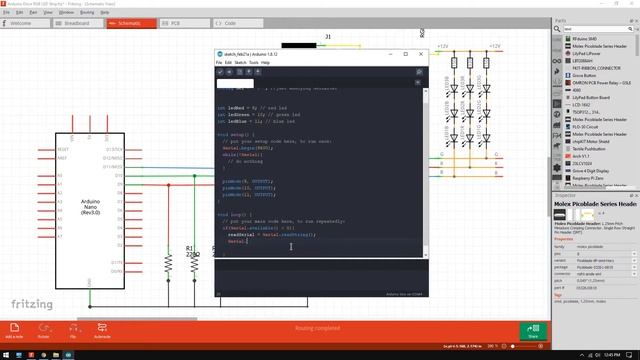Open the connector property dropdown in Inspector
Image resolution: width=640 pixels, height=360 pixels.
click(634, 274)
